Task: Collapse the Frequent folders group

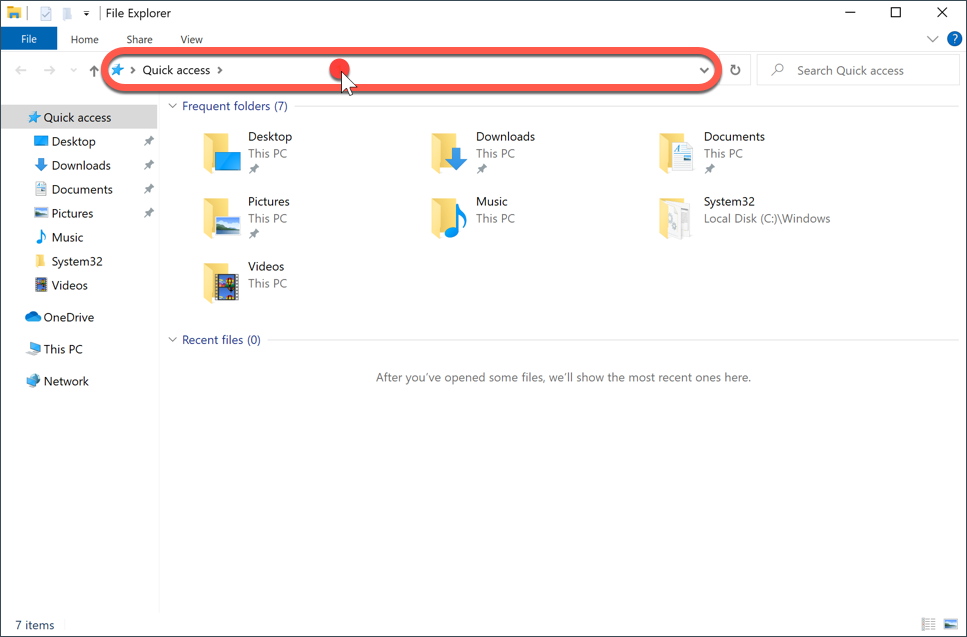Action: 173,106
